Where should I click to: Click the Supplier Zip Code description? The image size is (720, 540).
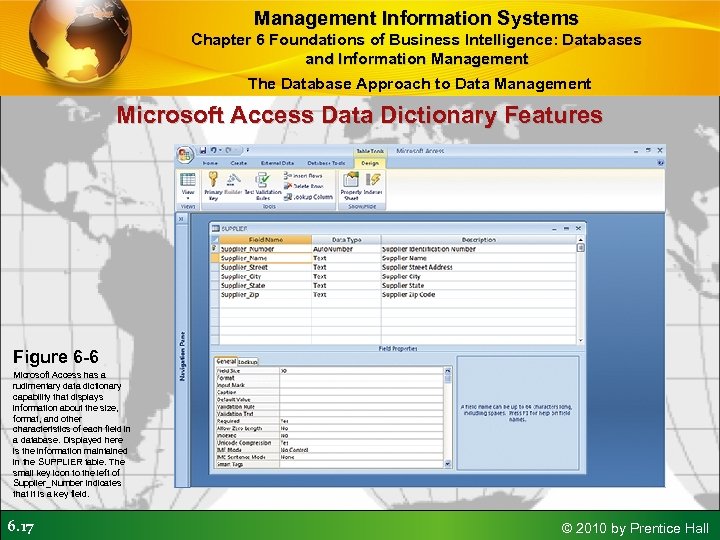click(x=478, y=295)
